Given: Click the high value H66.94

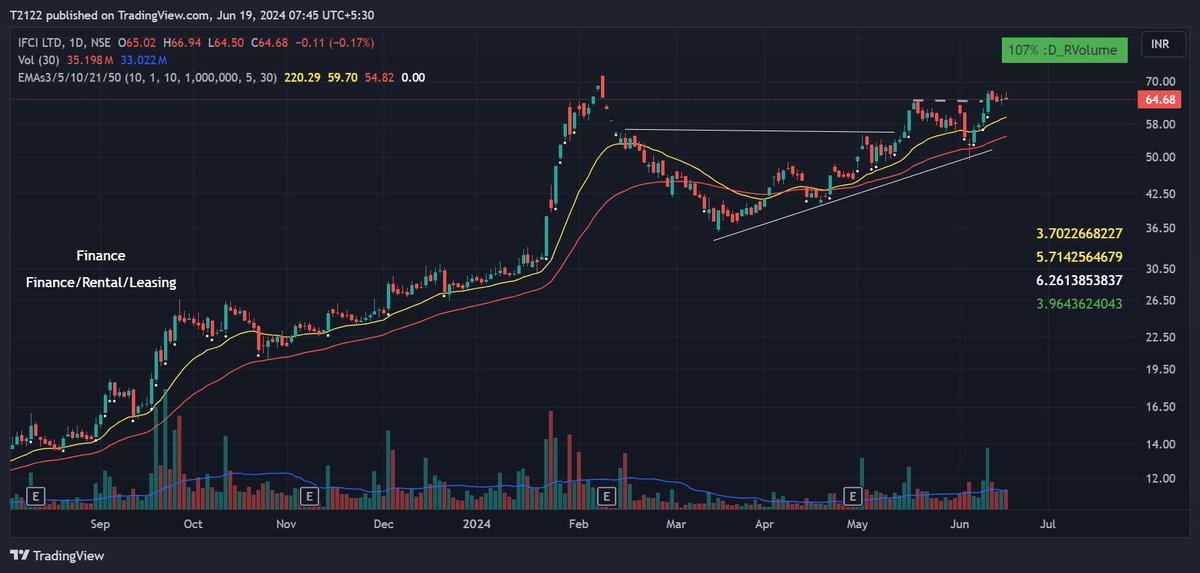Looking at the screenshot, I should coord(182,43).
